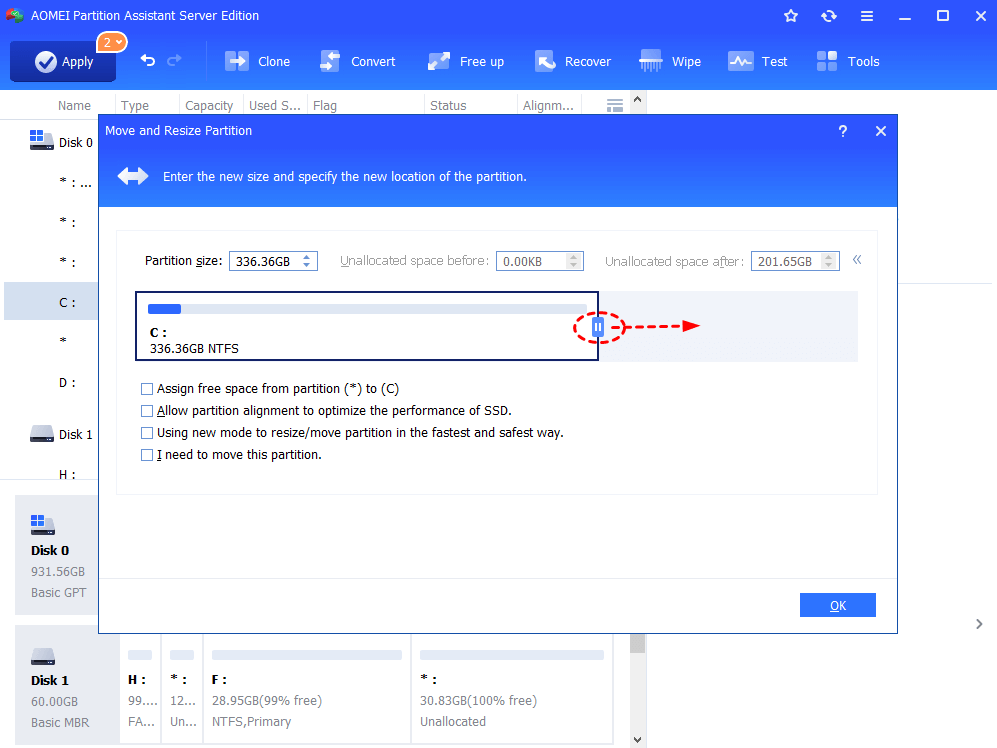Click the Name column header
Viewport: 997px width, 748px height.
(74, 106)
